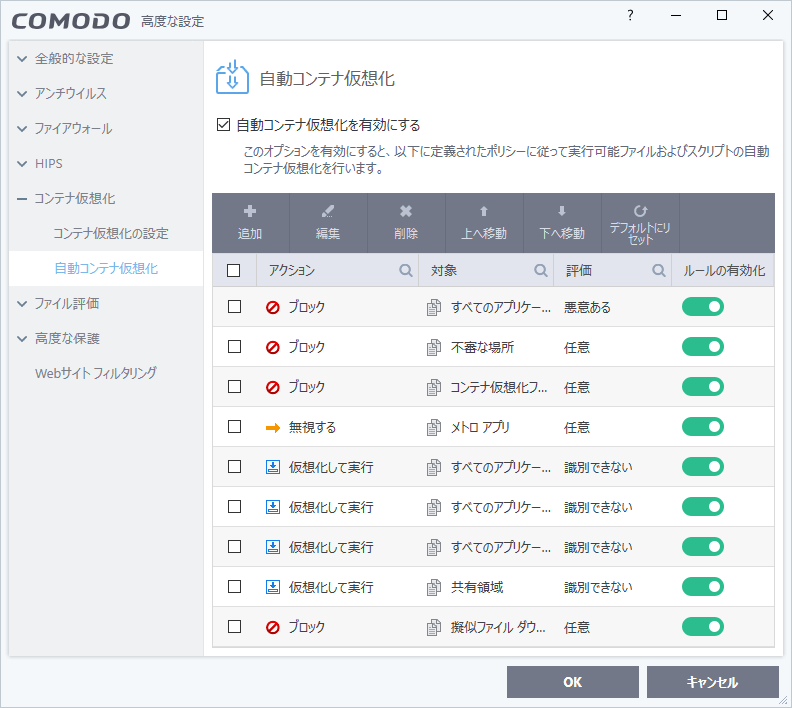Select the checkbox for メトロ アプリ rule
Screen dimensions: 792x708
click(x=234, y=427)
